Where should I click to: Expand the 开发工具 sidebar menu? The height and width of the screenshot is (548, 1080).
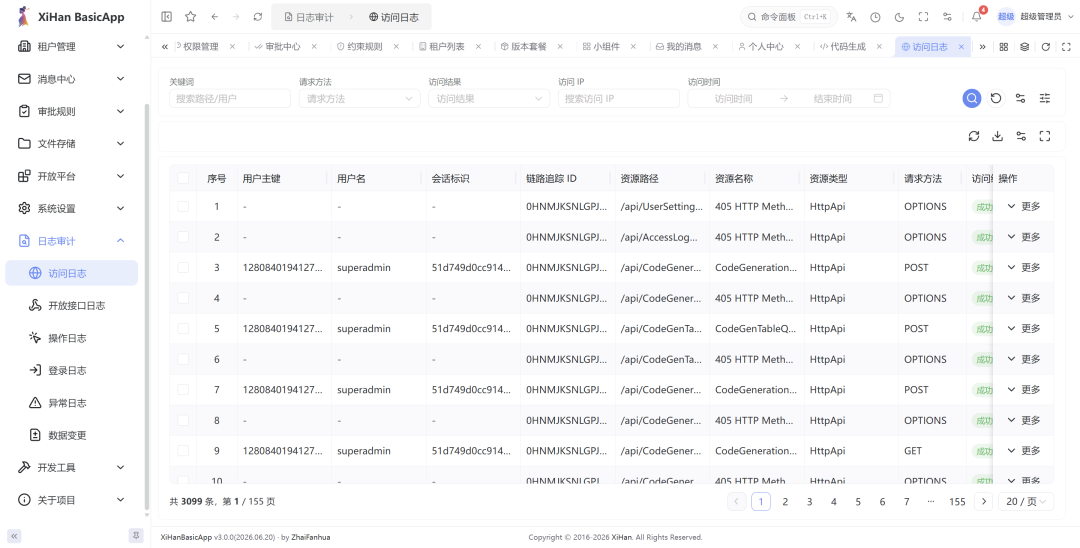pyautogui.click(x=72, y=467)
